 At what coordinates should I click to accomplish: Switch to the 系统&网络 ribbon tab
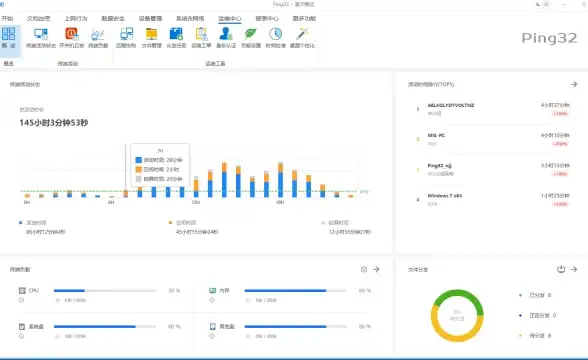(190, 18)
